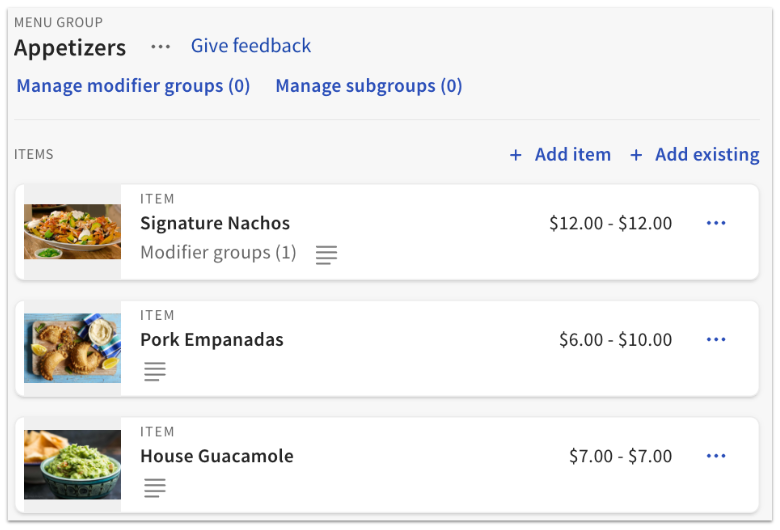
Task: Click the description icon under Signature Nachos
Action: (x=326, y=255)
